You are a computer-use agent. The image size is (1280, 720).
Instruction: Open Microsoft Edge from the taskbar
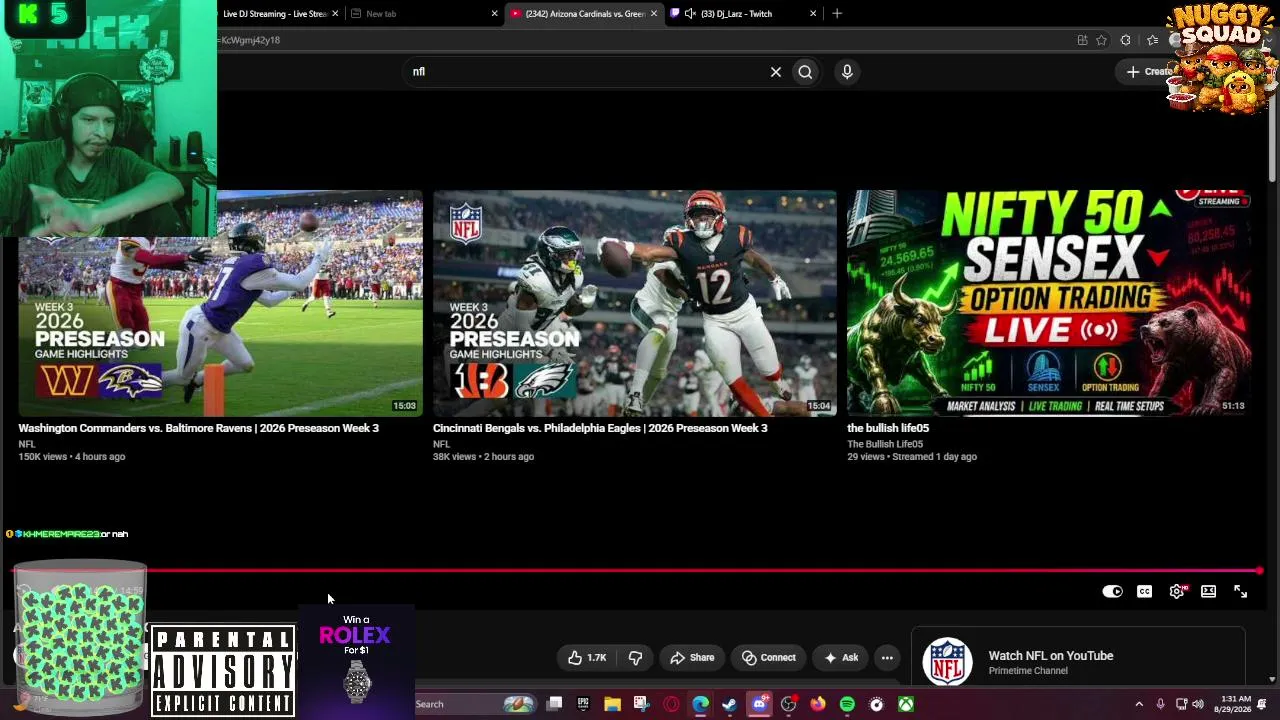click(x=700, y=704)
